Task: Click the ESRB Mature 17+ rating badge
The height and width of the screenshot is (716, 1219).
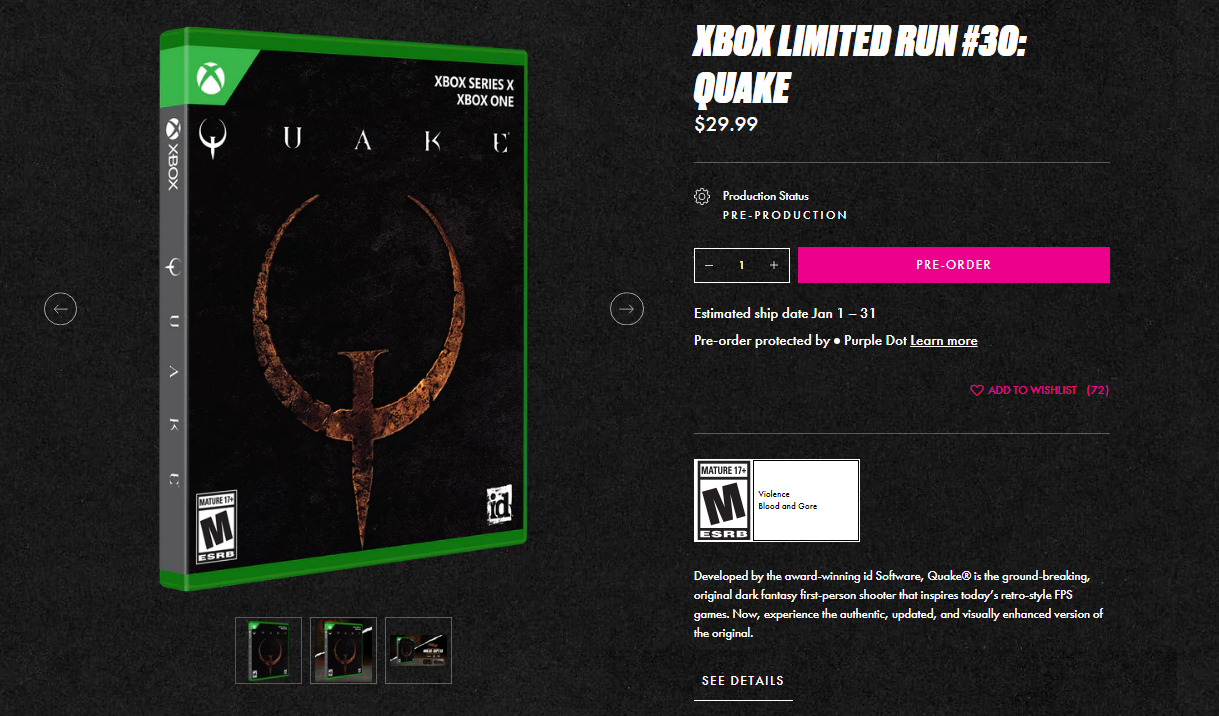Action: [723, 500]
